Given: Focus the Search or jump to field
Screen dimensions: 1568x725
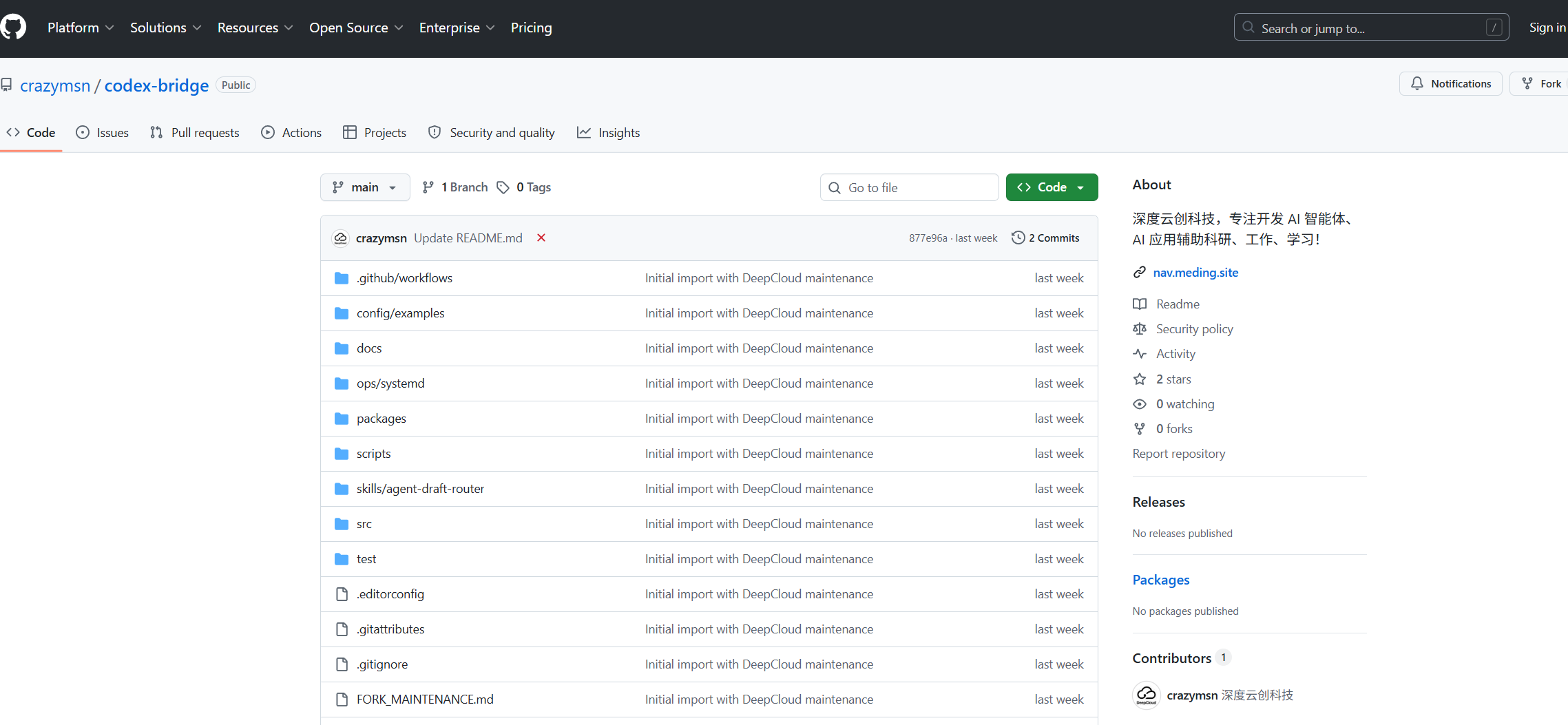Looking at the screenshot, I should pyautogui.click(x=1372, y=28).
